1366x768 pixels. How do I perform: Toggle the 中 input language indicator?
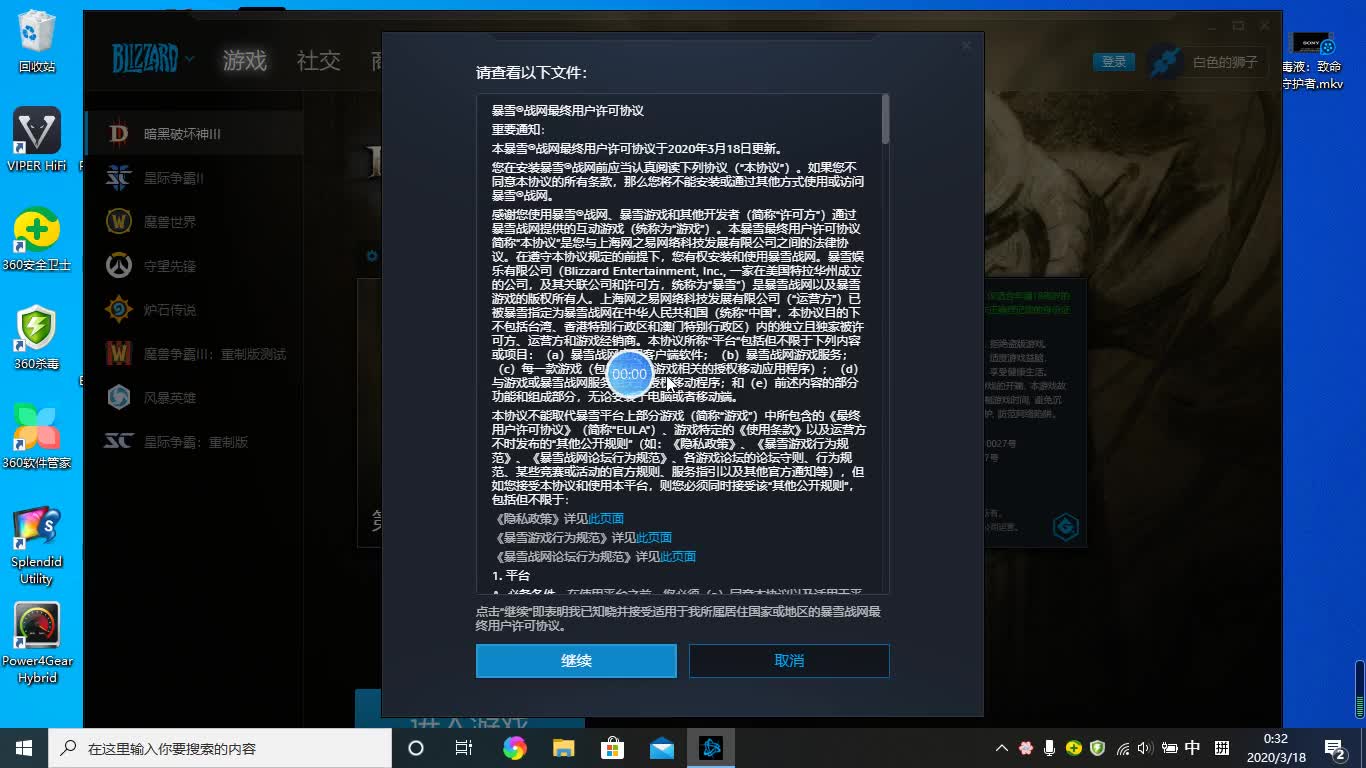point(1193,748)
